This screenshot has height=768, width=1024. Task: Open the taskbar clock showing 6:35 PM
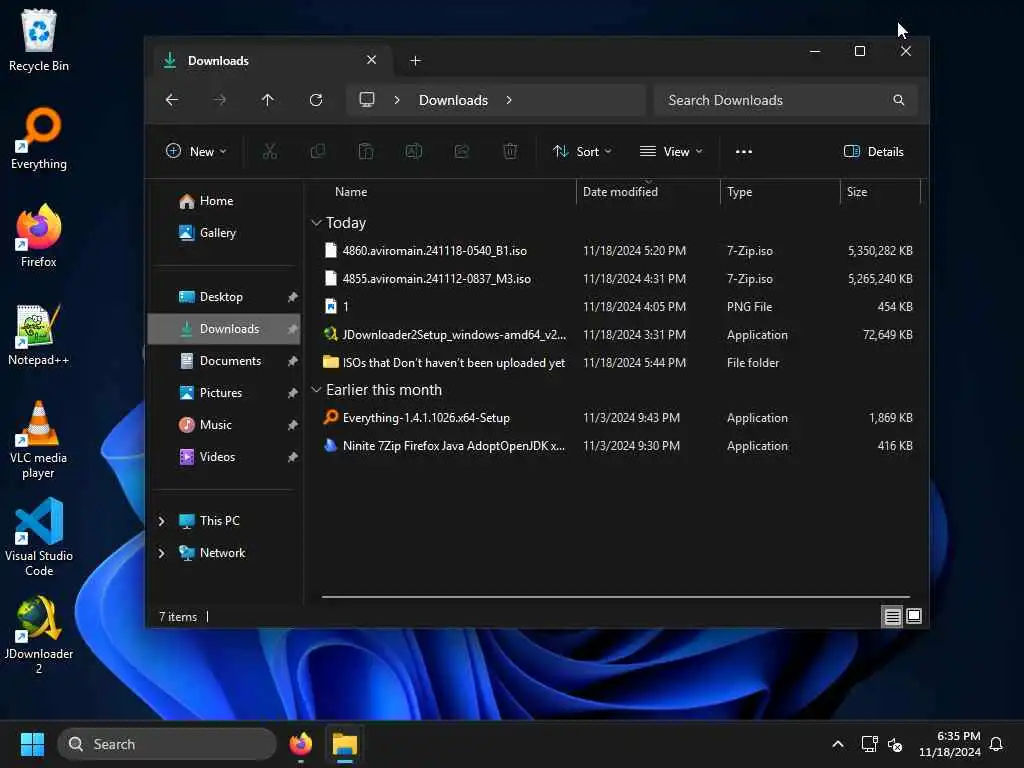[950, 744]
